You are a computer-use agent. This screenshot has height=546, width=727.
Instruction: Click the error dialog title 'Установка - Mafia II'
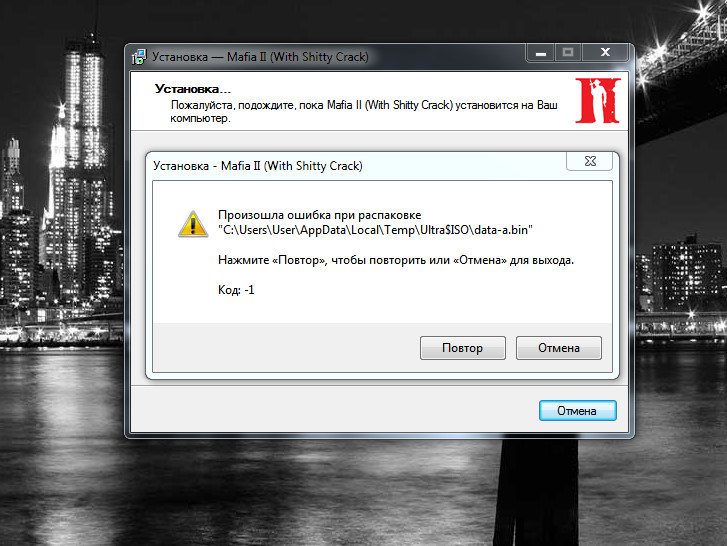click(258, 166)
